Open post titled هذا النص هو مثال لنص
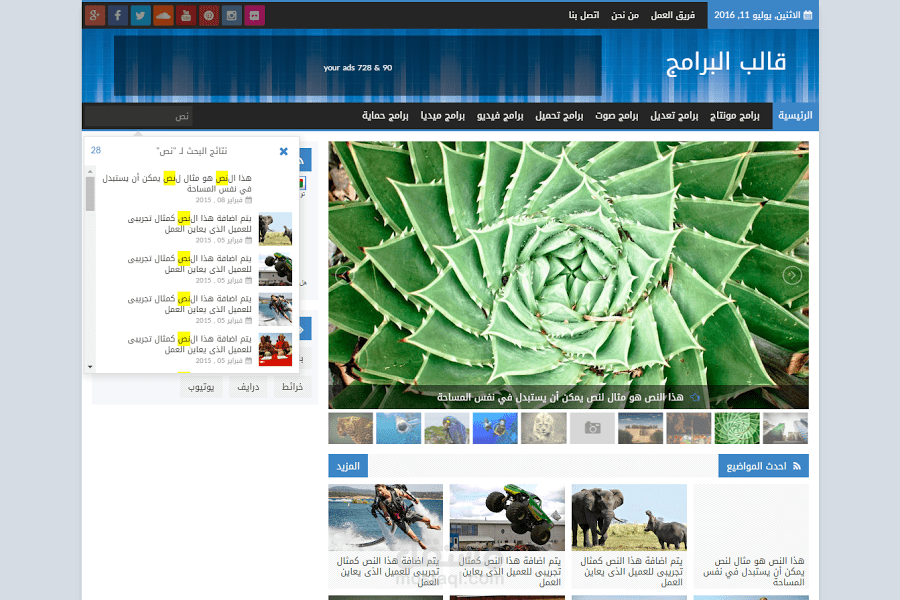 (x=754, y=571)
